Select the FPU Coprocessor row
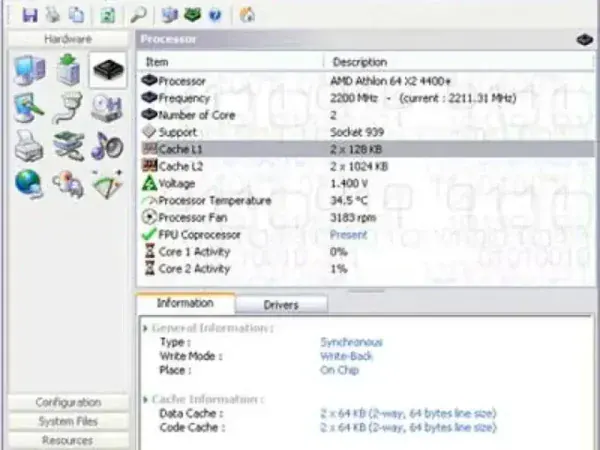The height and width of the screenshot is (450, 600). [365, 235]
